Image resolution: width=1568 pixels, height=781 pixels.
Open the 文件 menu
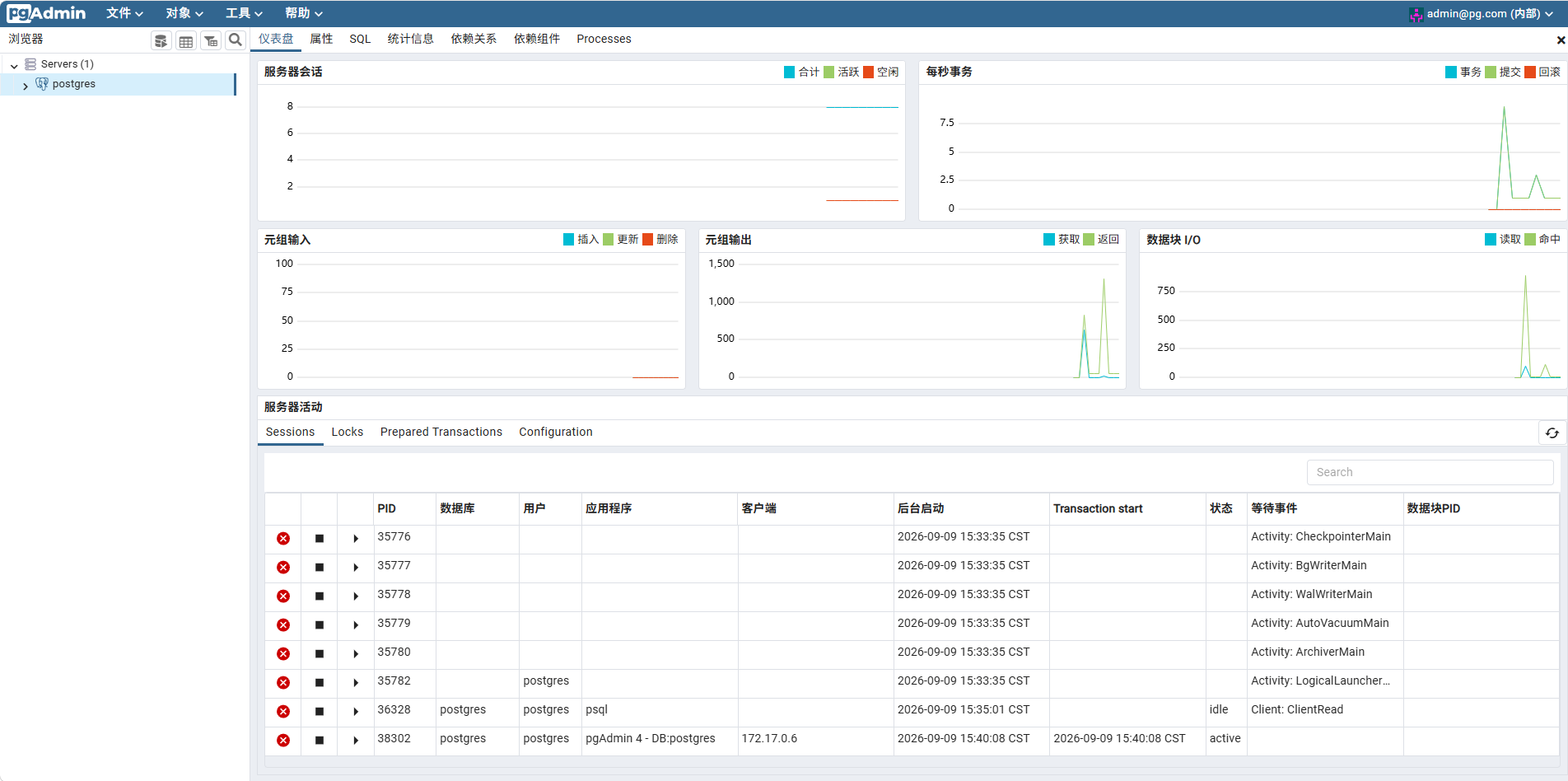click(x=124, y=13)
